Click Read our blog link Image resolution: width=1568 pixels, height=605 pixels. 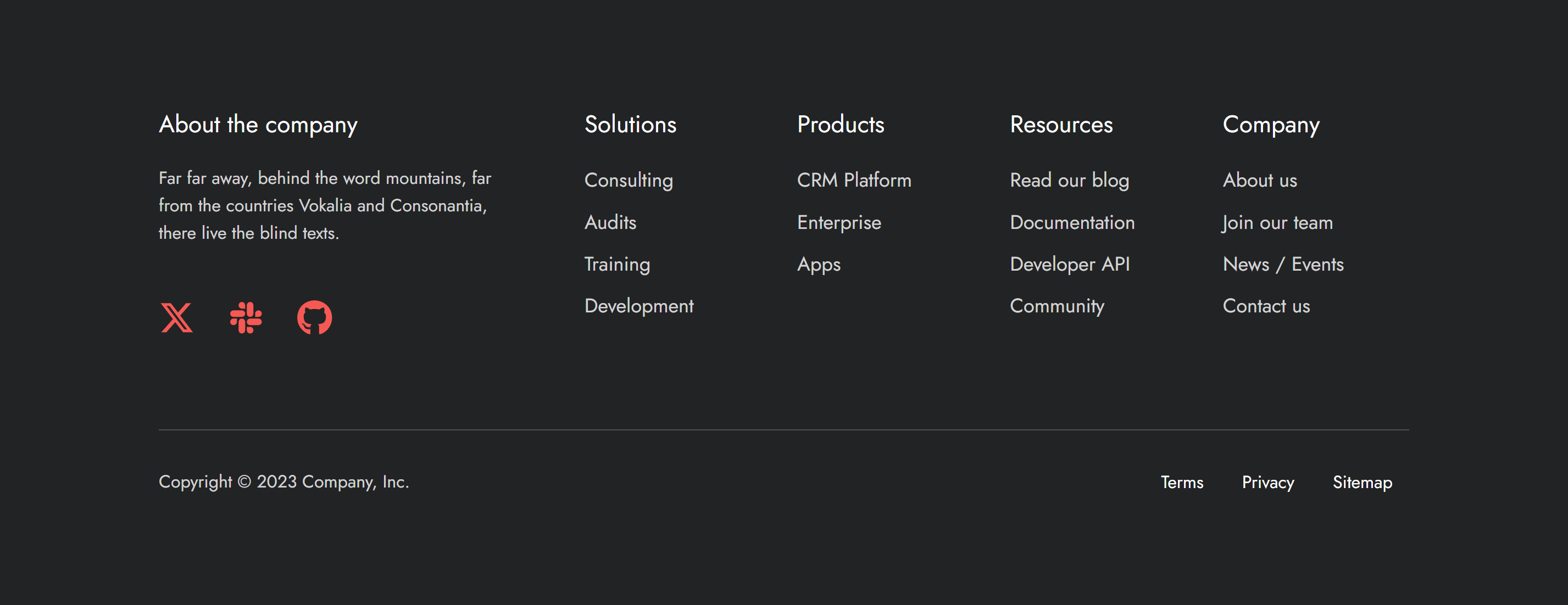point(1069,180)
